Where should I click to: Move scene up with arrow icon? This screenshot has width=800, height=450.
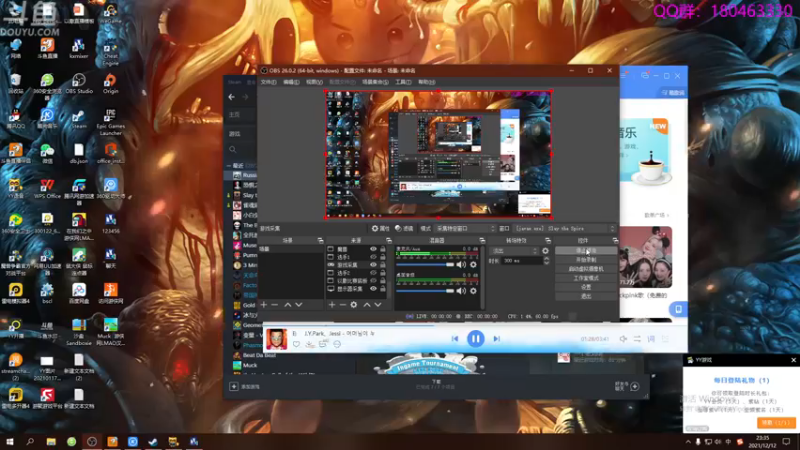pyautogui.click(x=288, y=305)
